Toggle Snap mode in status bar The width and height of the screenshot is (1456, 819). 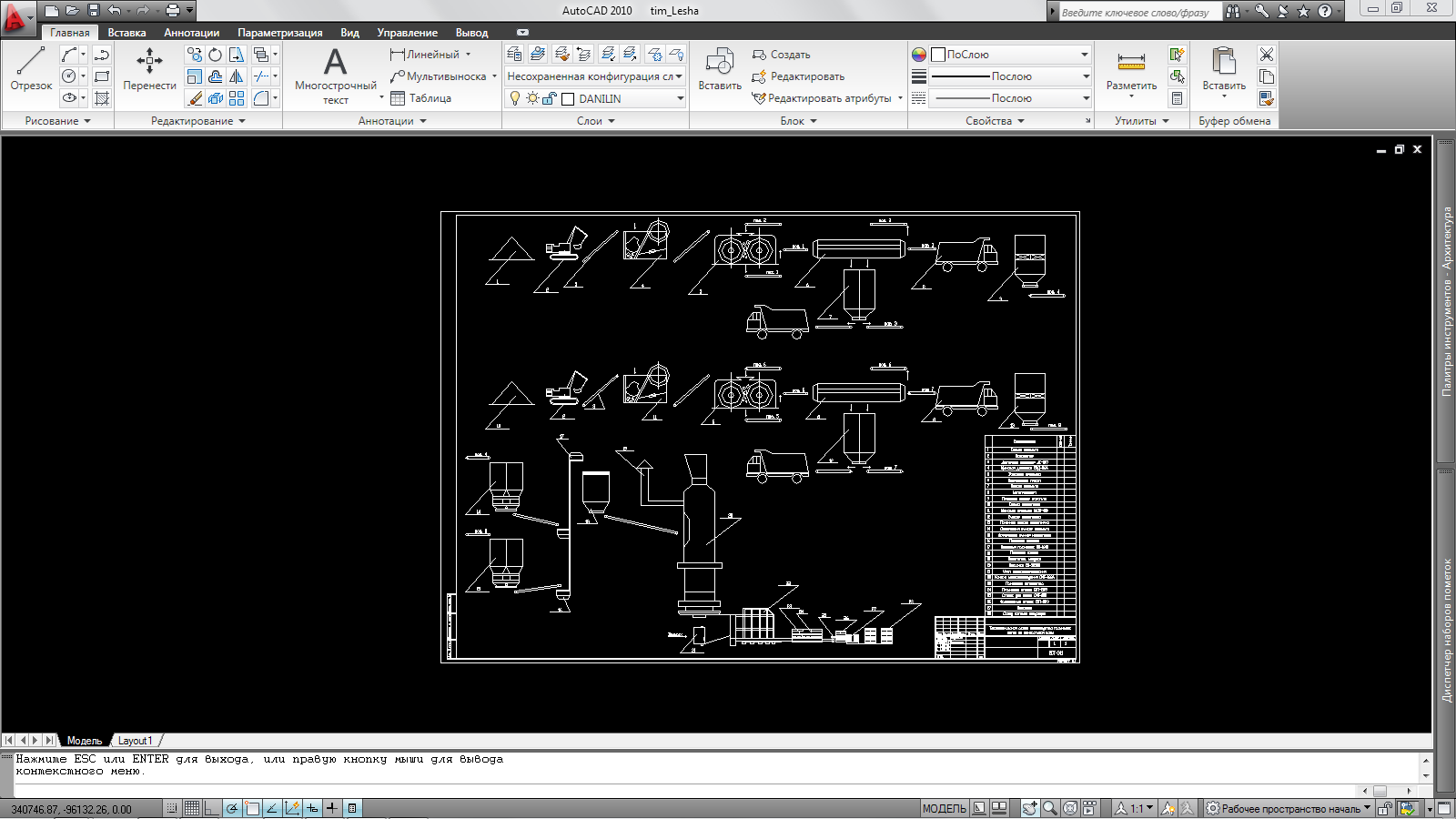(172, 808)
